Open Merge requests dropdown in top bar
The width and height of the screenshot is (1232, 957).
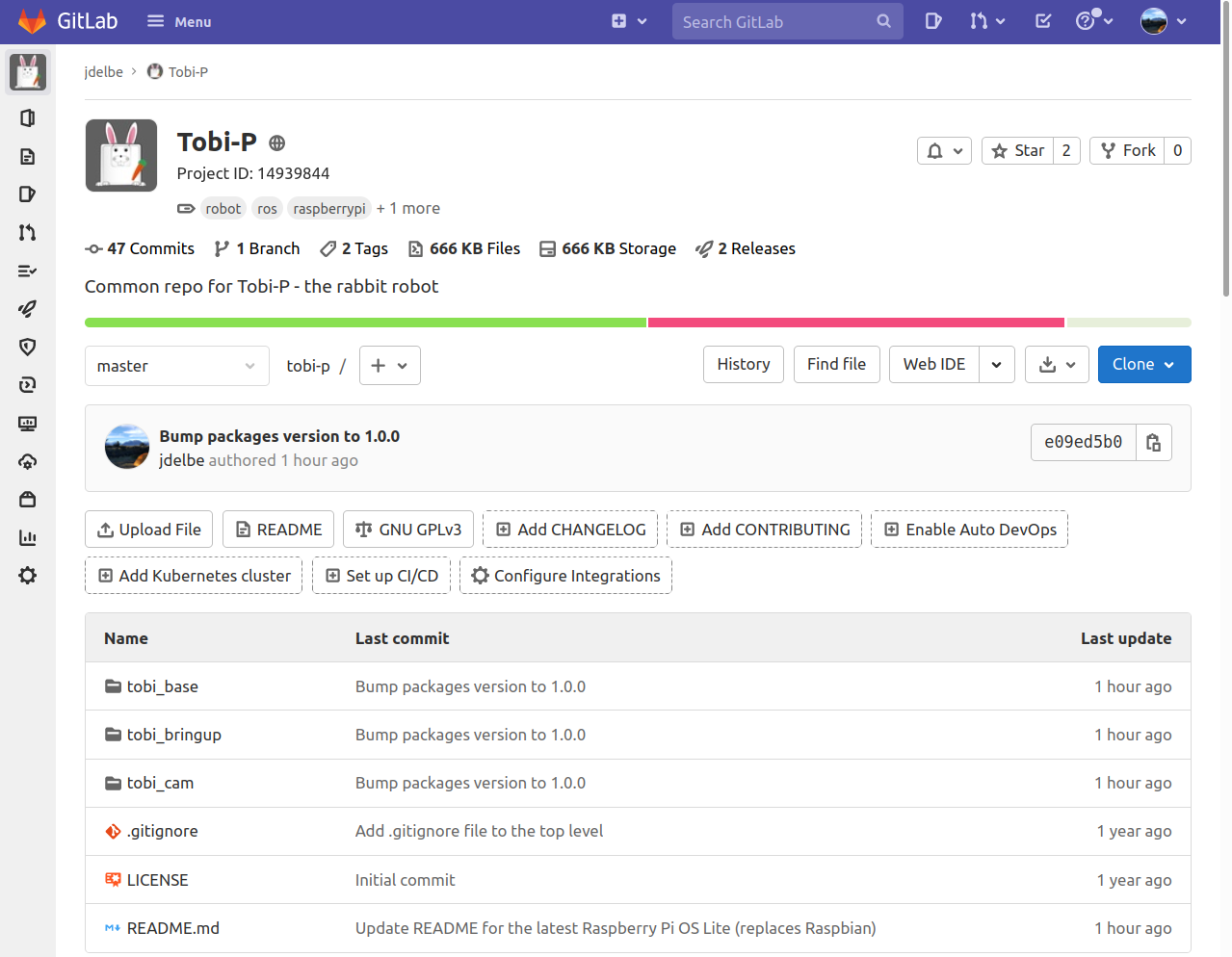[x=987, y=21]
